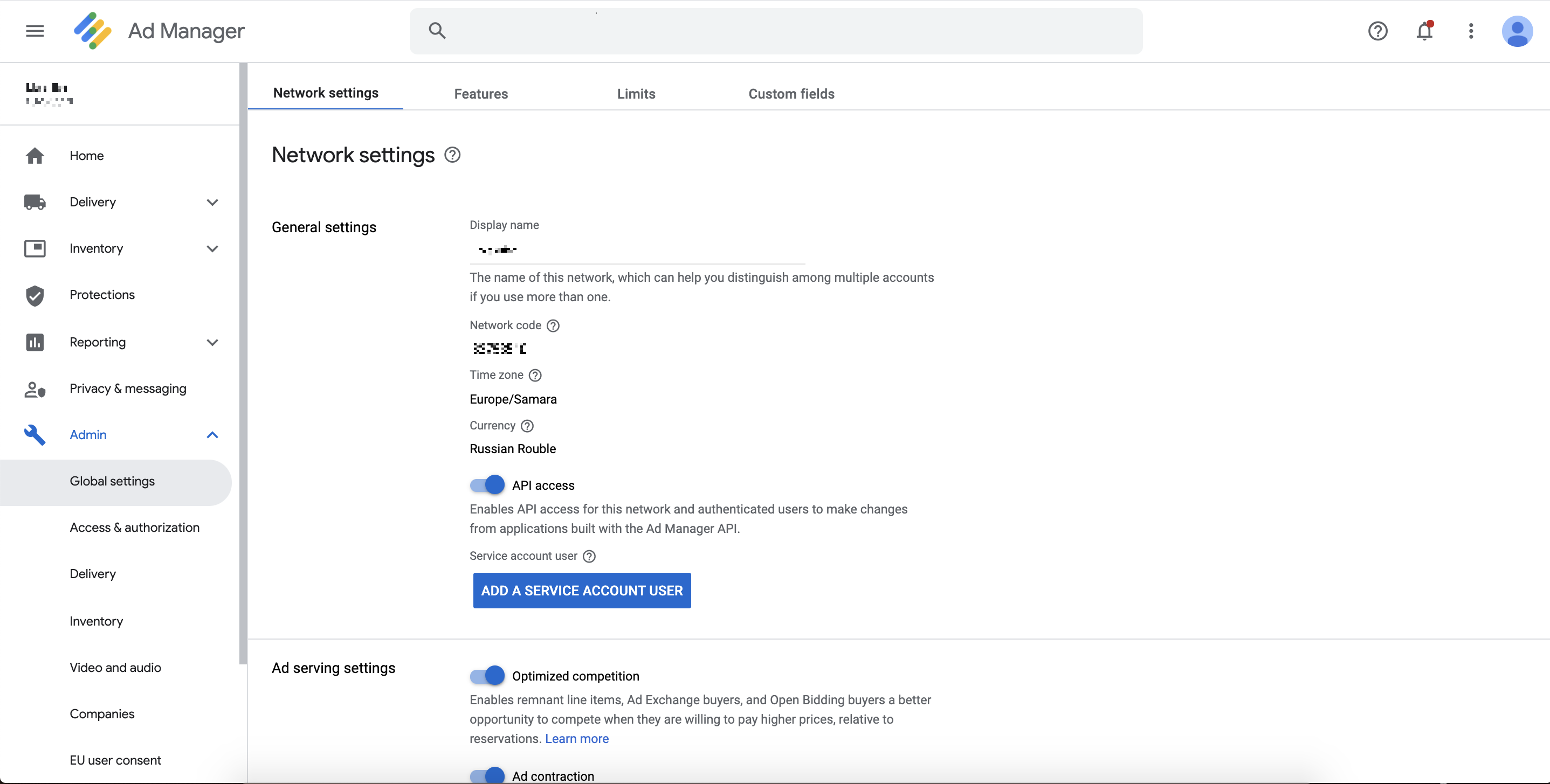This screenshot has width=1550, height=784.
Task: Open the Inventory item under Admin
Action: 97,621
